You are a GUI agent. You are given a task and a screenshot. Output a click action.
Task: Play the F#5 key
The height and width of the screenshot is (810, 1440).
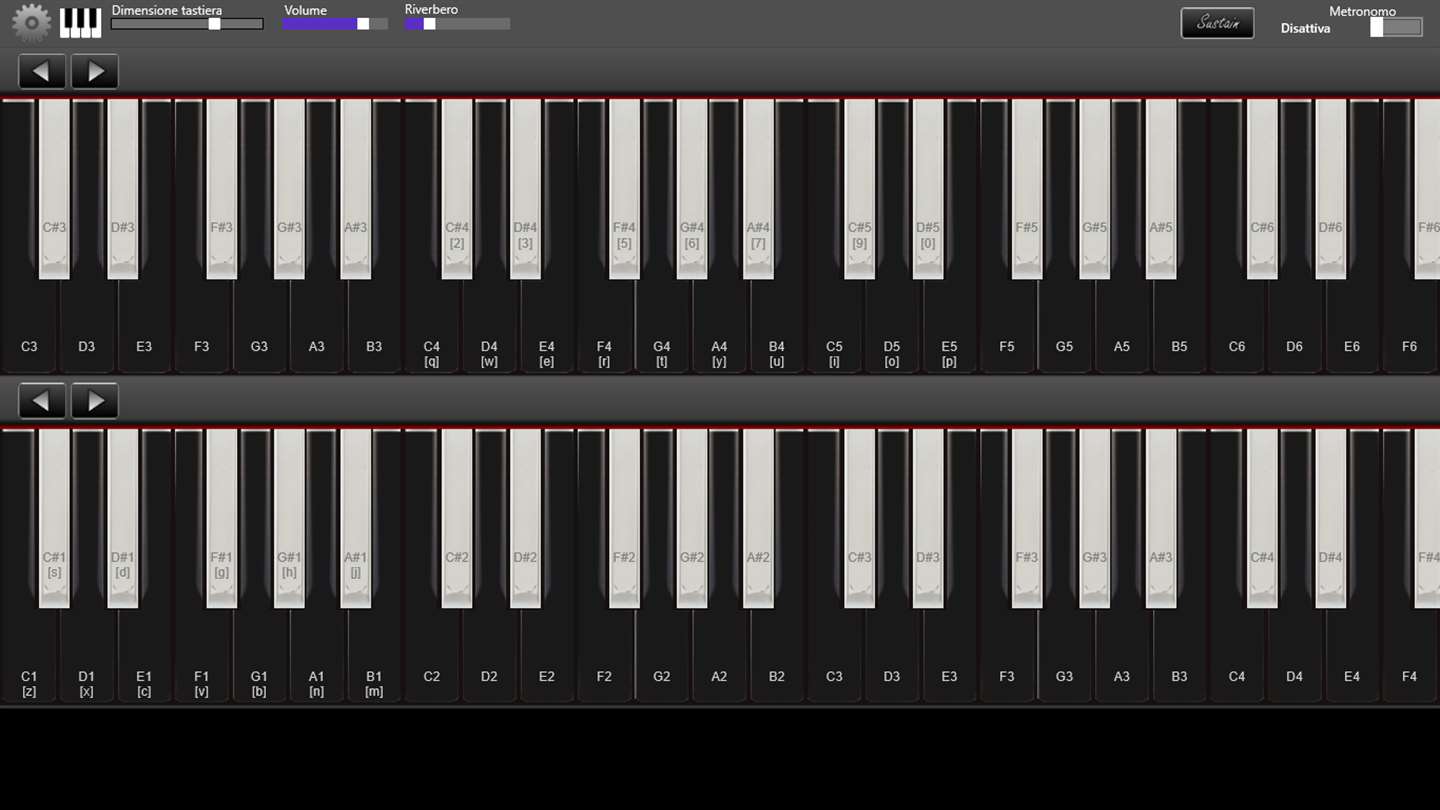1027,189
